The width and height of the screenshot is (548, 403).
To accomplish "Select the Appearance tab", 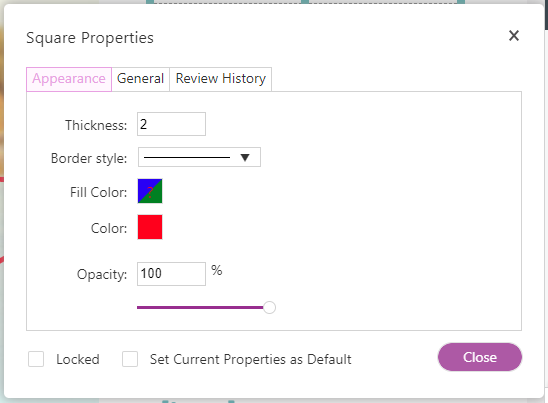I will [x=69, y=79].
